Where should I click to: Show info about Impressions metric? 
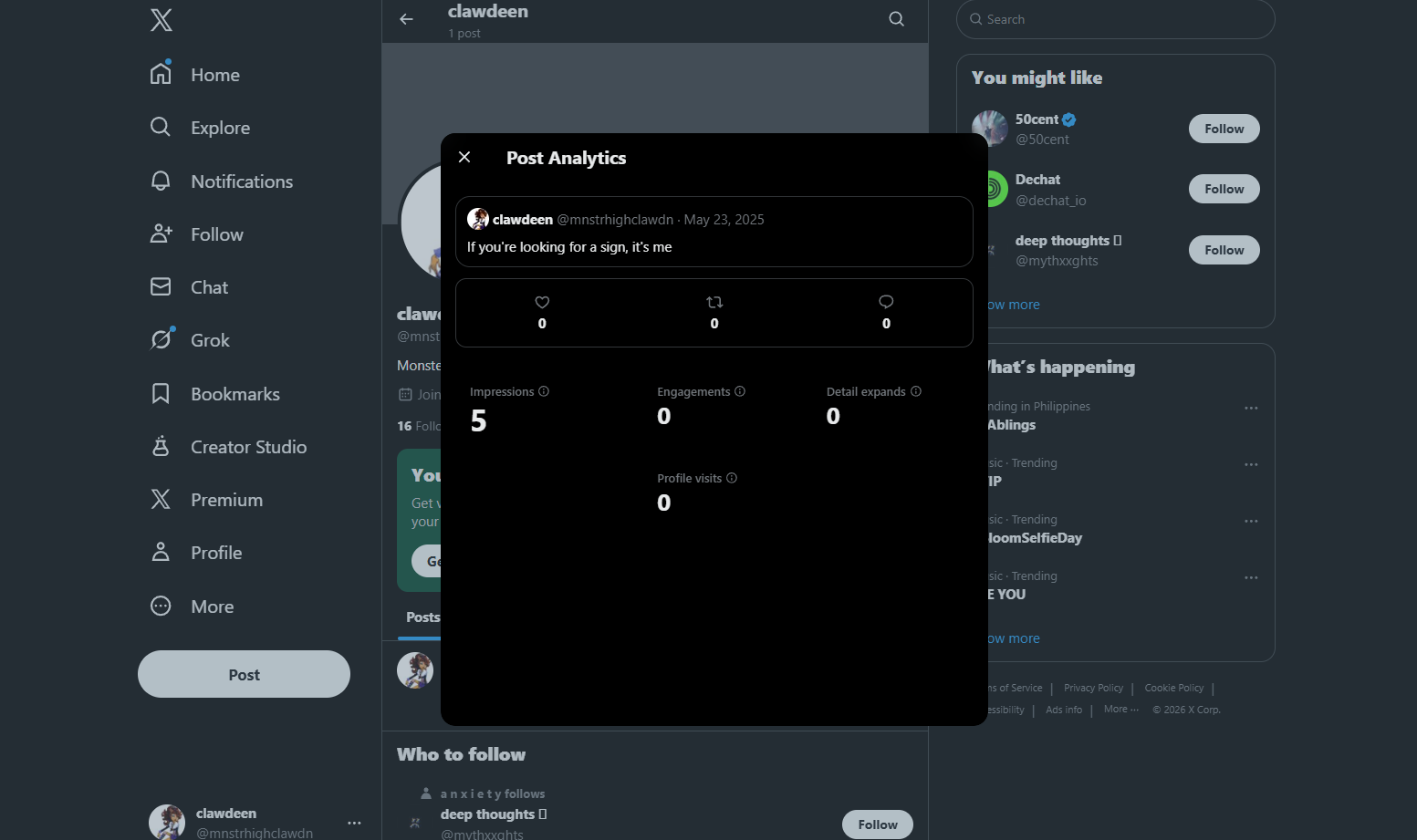click(544, 391)
